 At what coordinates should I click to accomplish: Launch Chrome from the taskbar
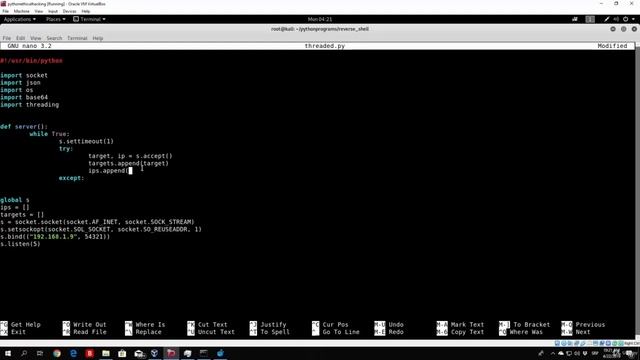point(57,353)
